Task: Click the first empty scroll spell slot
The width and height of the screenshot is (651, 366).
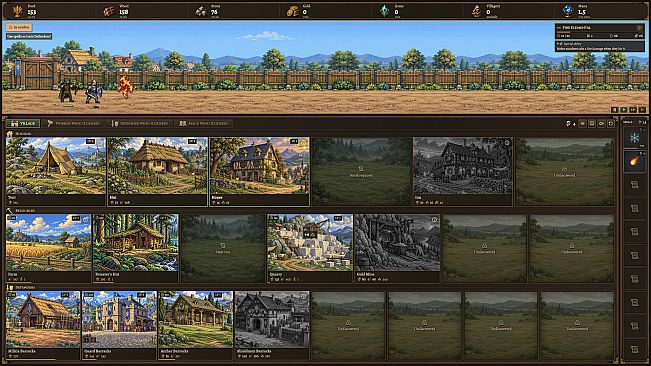Action: pyautogui.click(x=634, y=185)
